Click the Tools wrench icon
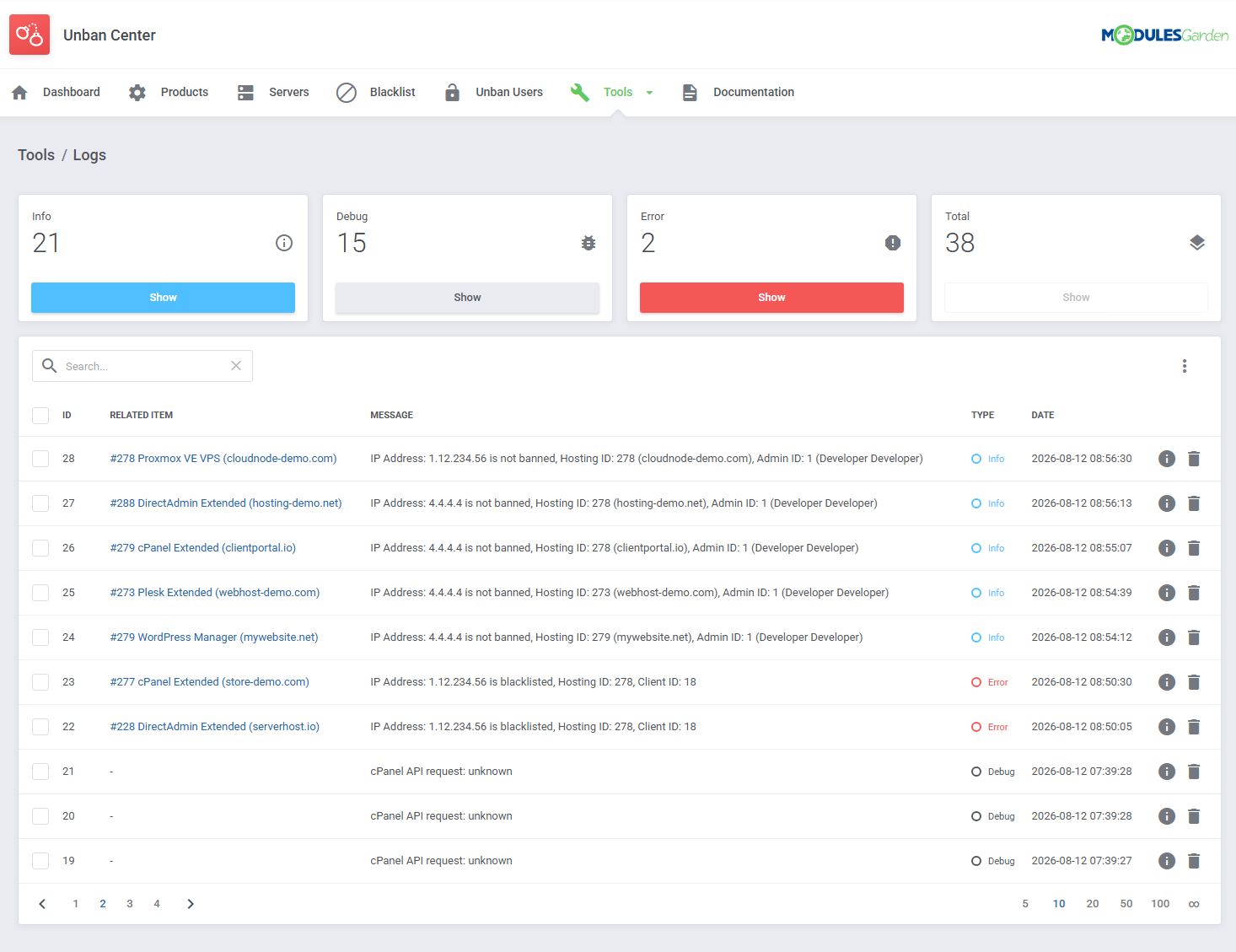 (579, 93)
